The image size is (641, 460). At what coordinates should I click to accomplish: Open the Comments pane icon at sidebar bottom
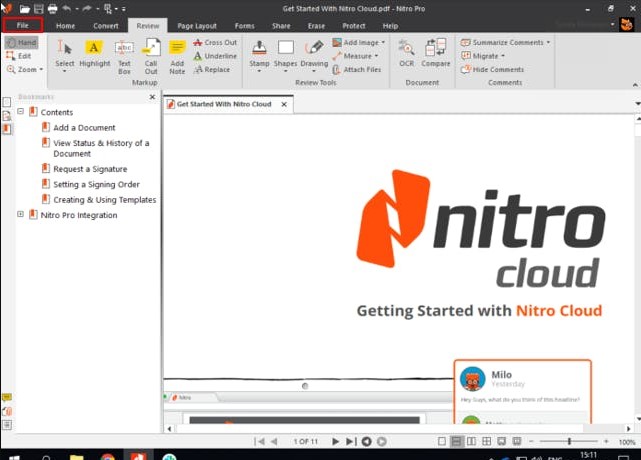[7, 397]
